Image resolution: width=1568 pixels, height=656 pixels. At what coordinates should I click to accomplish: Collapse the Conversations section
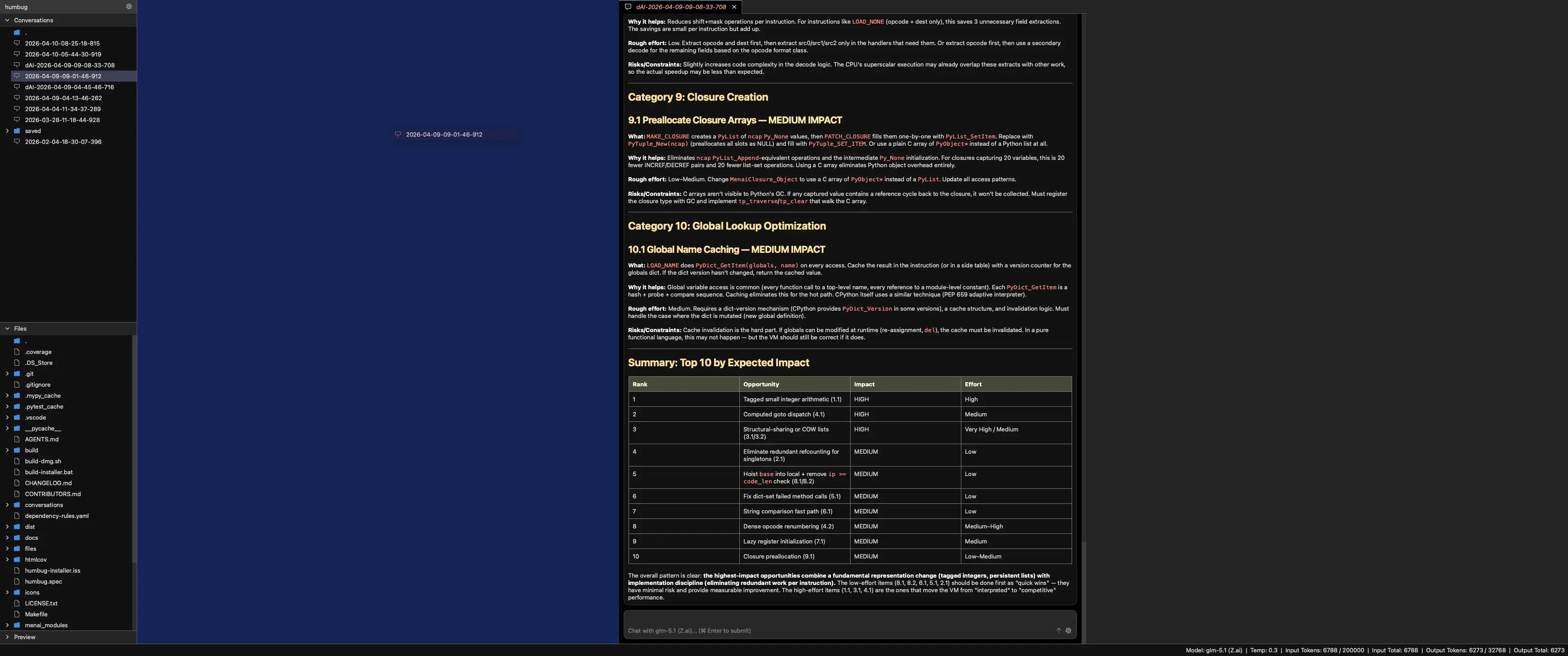(7, 20)
